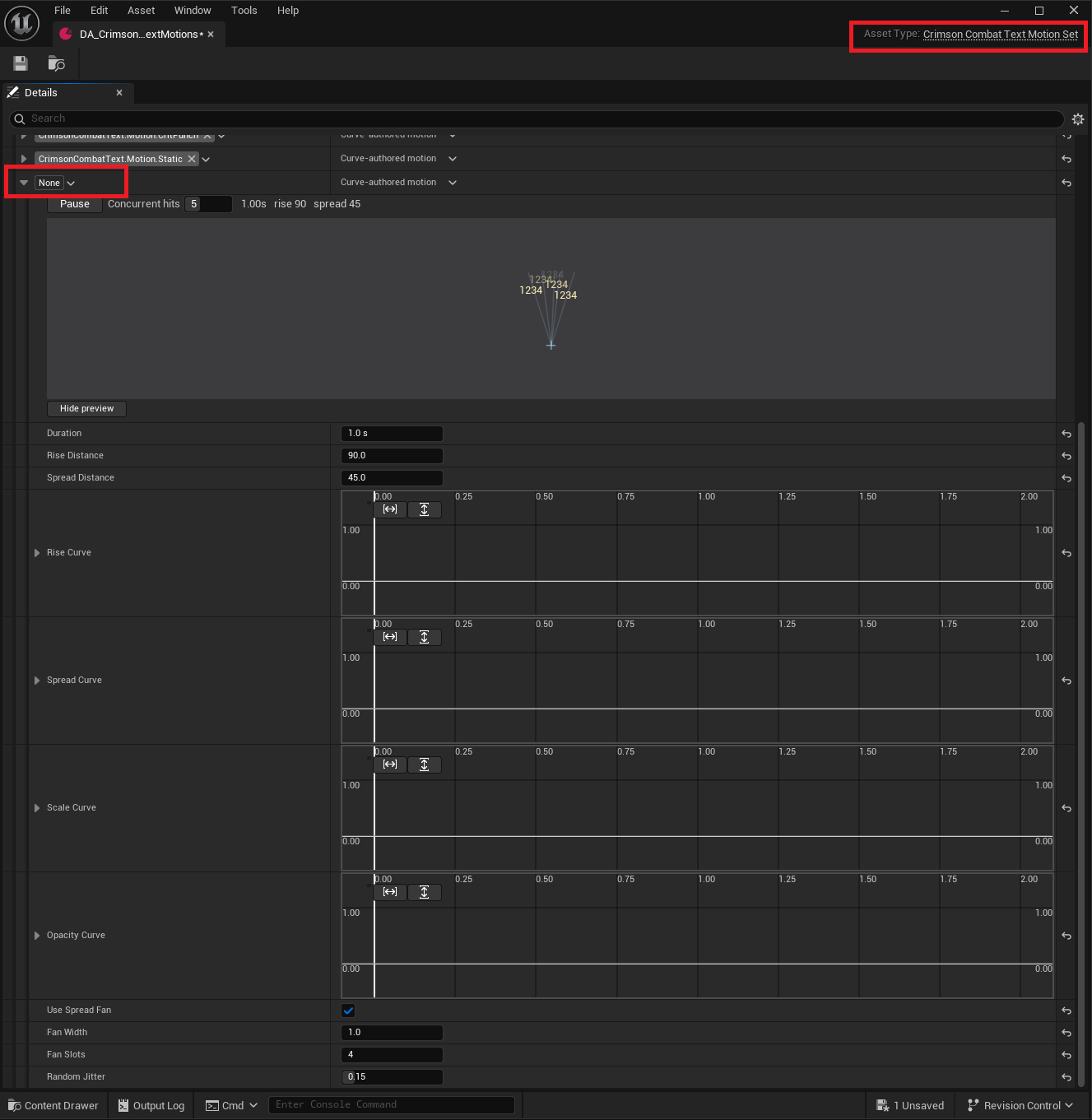
Task: Click the Details search box
Action: tap(536, 119)
